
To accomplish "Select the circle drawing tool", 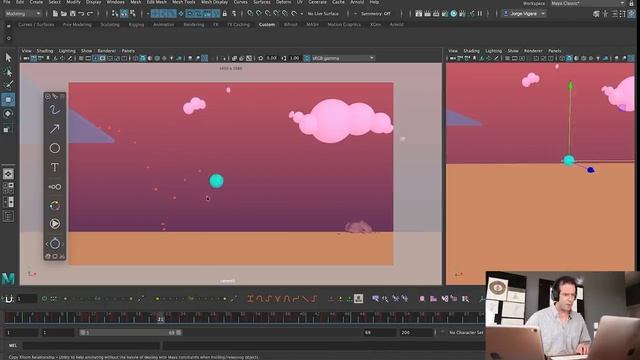I will coord(55,148).
